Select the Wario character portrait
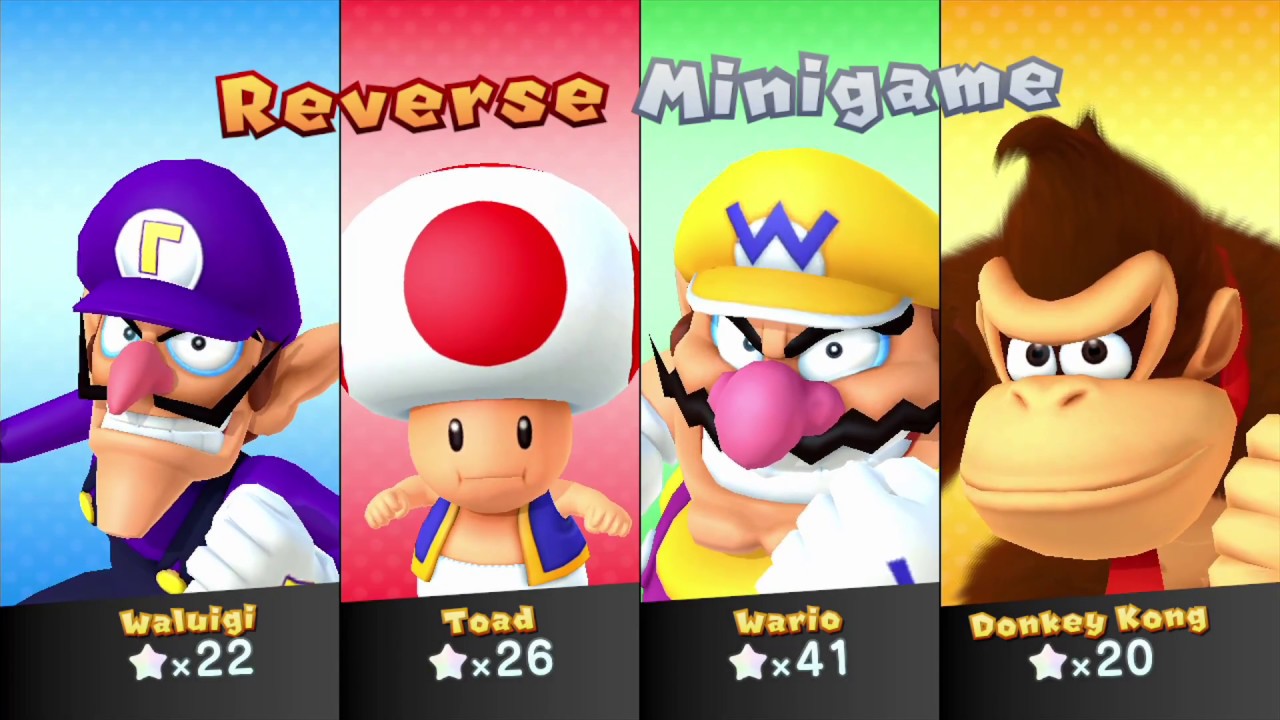 pyautogui.click(x=790, y=300)
